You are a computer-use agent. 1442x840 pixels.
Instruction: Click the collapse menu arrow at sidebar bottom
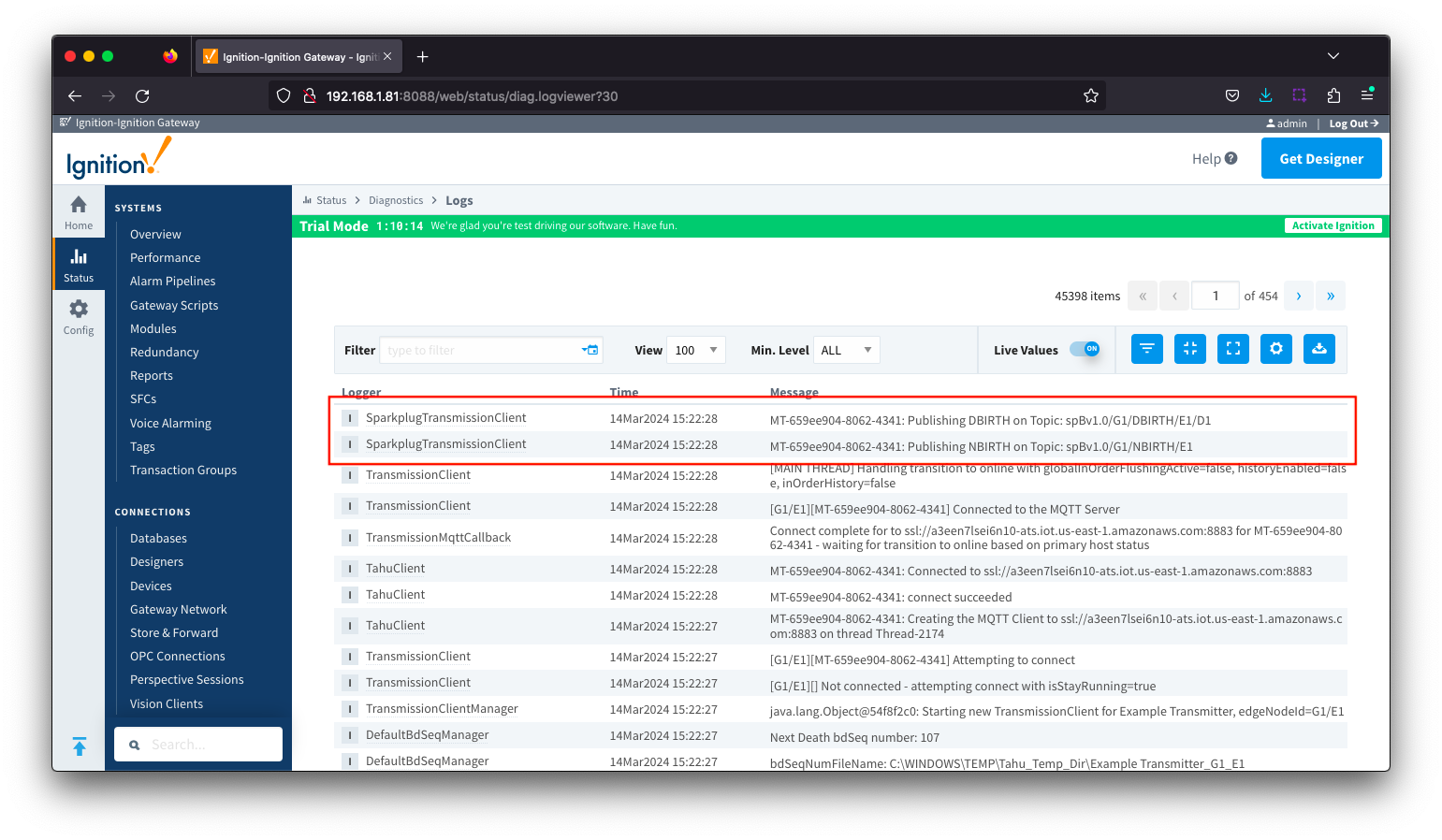[80, 746]
